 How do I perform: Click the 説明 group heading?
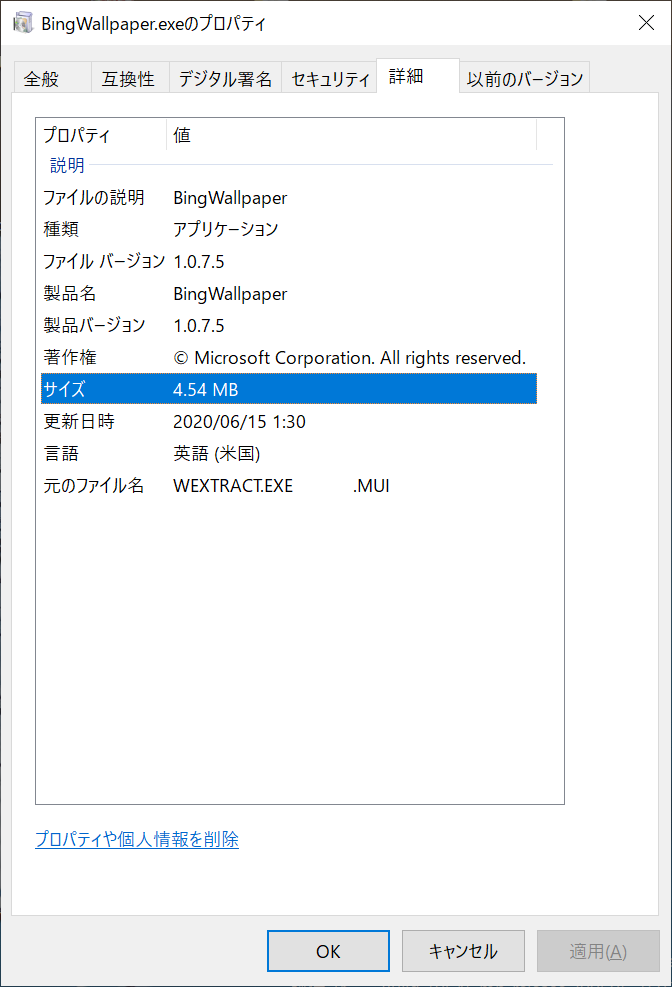click(x=67, y=166)
